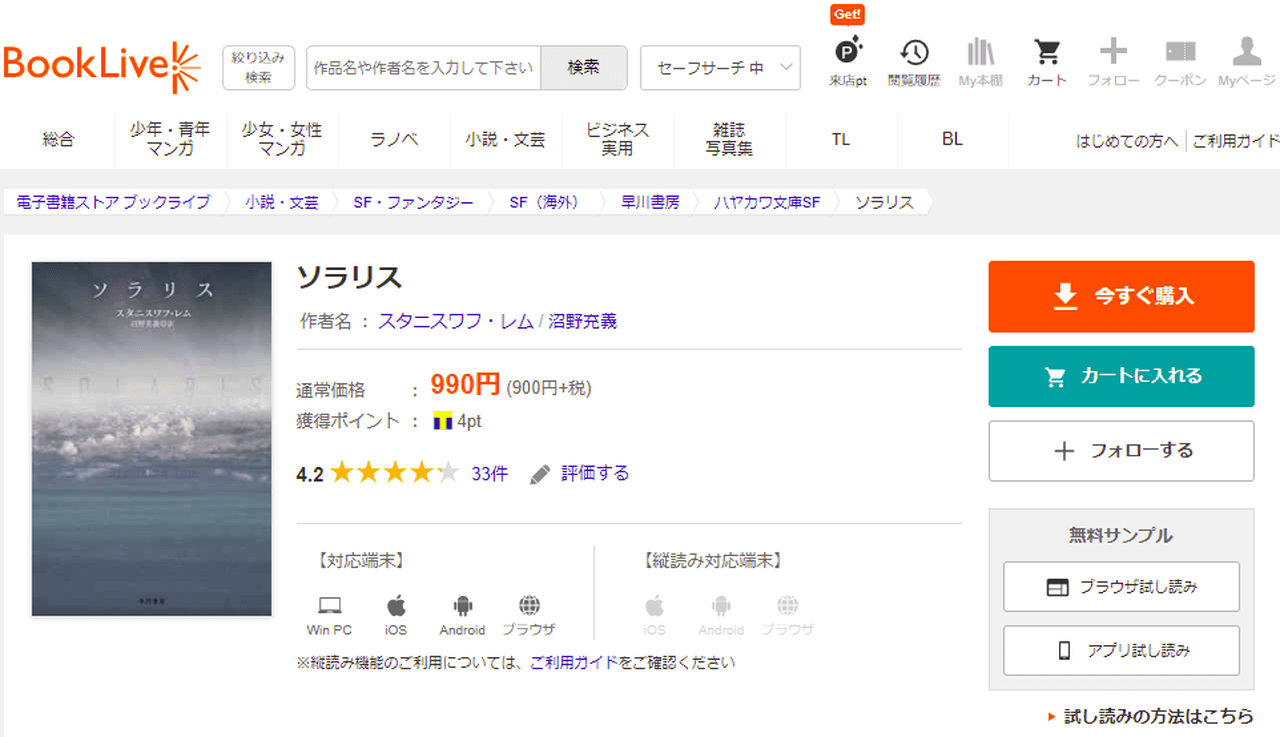Toggle フォローする for this title
Screen dimensions: 1280x737
point(1121,451)
